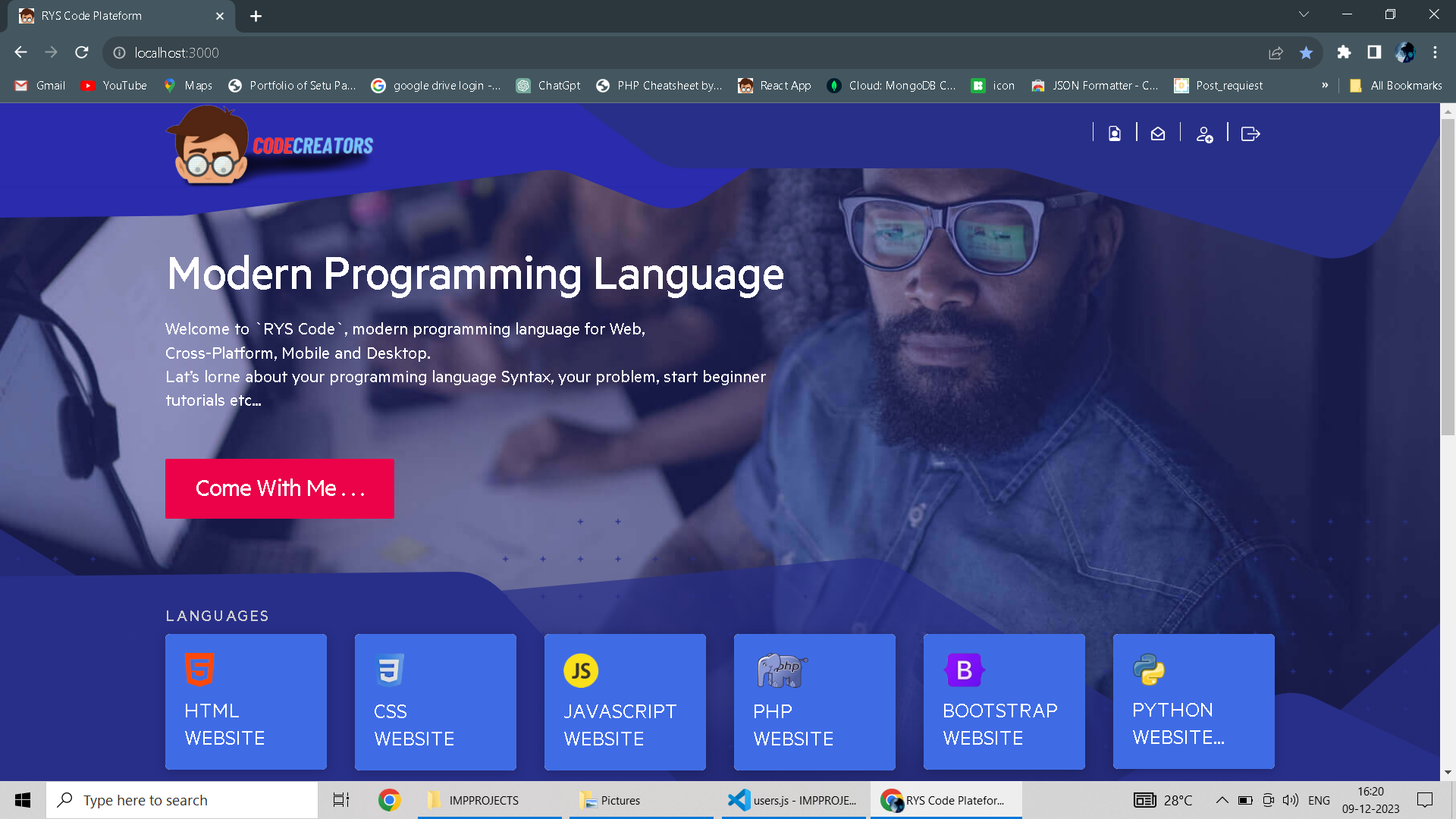1456x819 pixels.
Task: Click the logout arrow icon in header
Action: tap(1250, 134)
